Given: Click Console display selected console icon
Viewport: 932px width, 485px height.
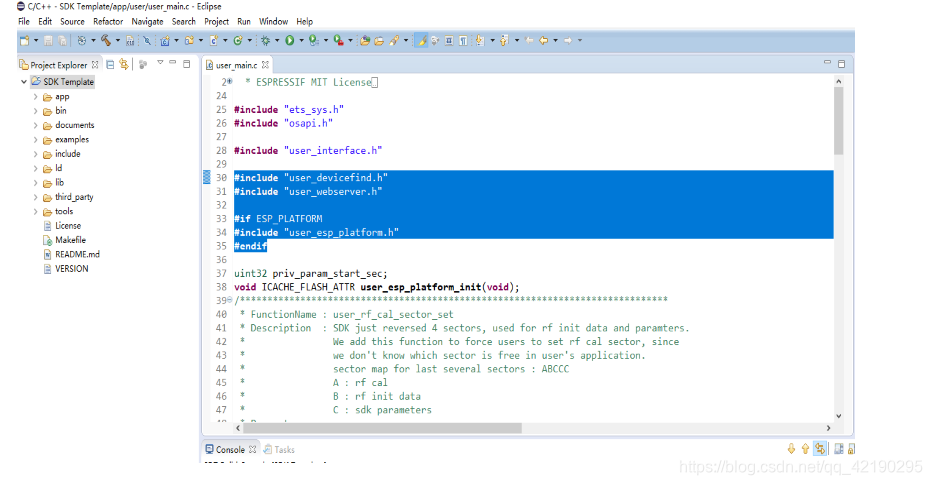Looking at the screenshot, I should click(839, 449).
